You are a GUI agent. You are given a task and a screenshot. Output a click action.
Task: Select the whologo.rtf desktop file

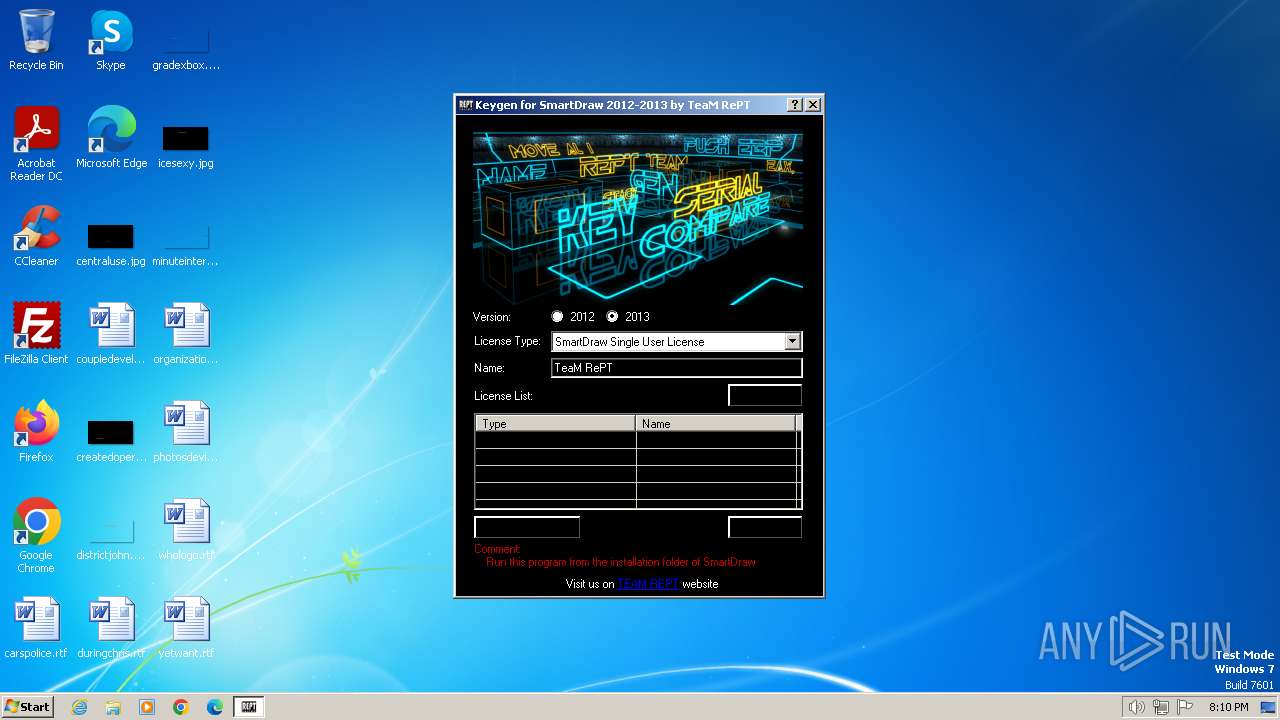pos(186,530)
